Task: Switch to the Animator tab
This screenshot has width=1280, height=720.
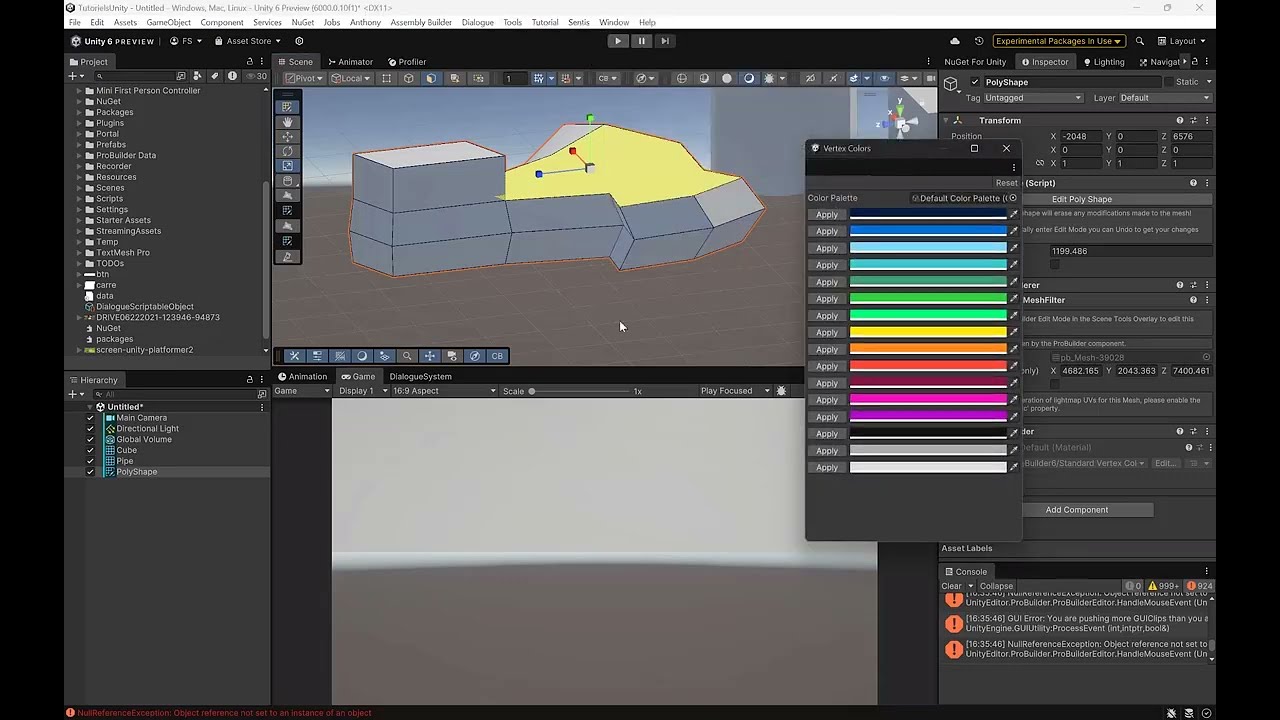Action: point(350,62)
